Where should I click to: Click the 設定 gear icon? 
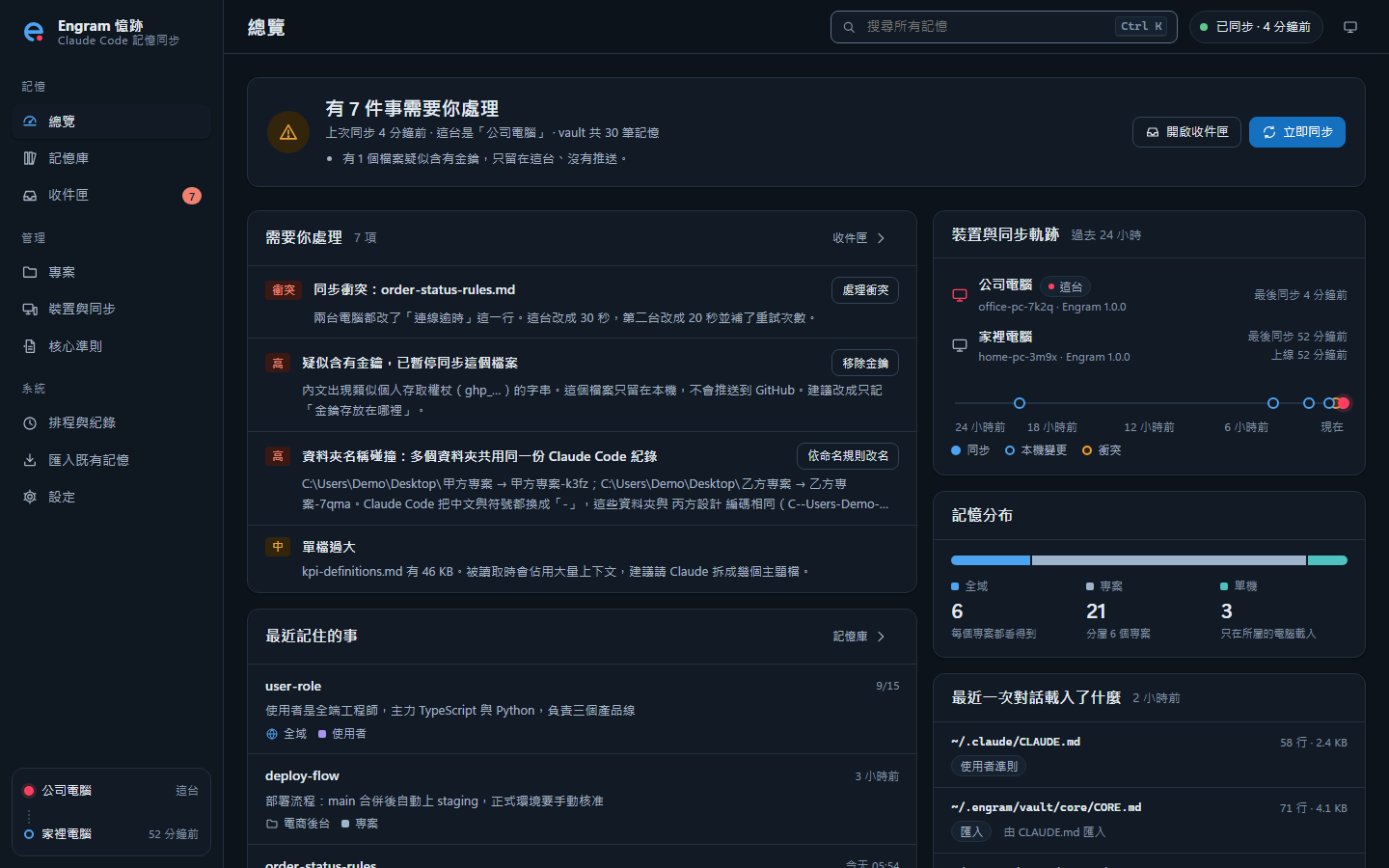[30, 497]
